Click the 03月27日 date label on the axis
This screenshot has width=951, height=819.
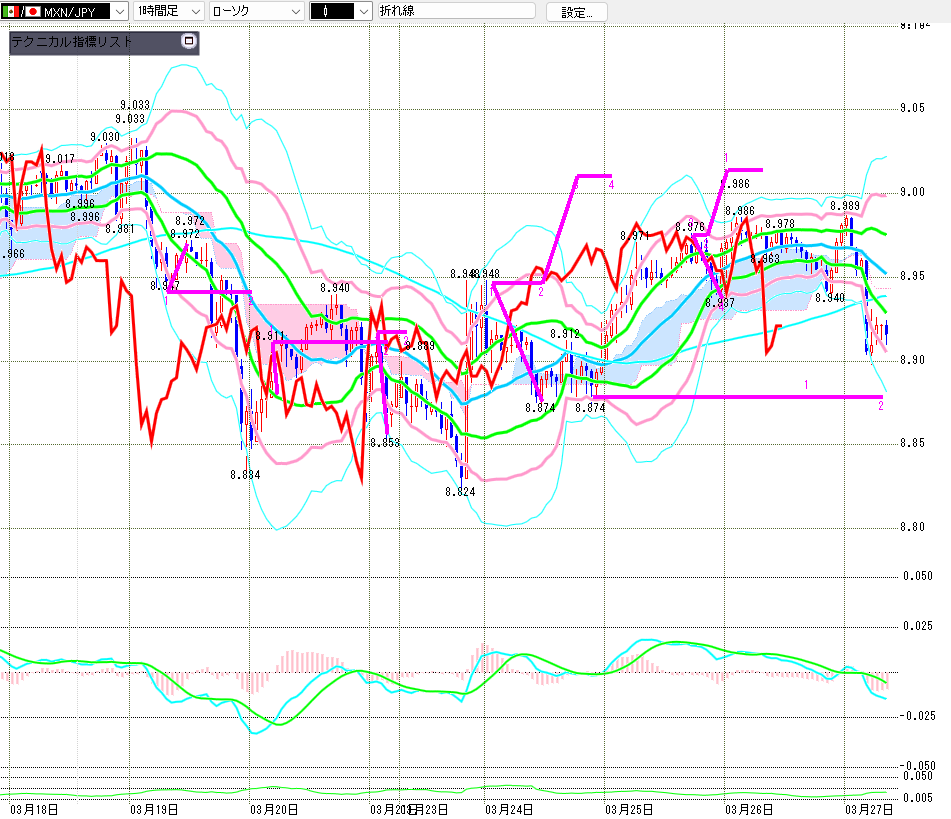tap(868, 808)
